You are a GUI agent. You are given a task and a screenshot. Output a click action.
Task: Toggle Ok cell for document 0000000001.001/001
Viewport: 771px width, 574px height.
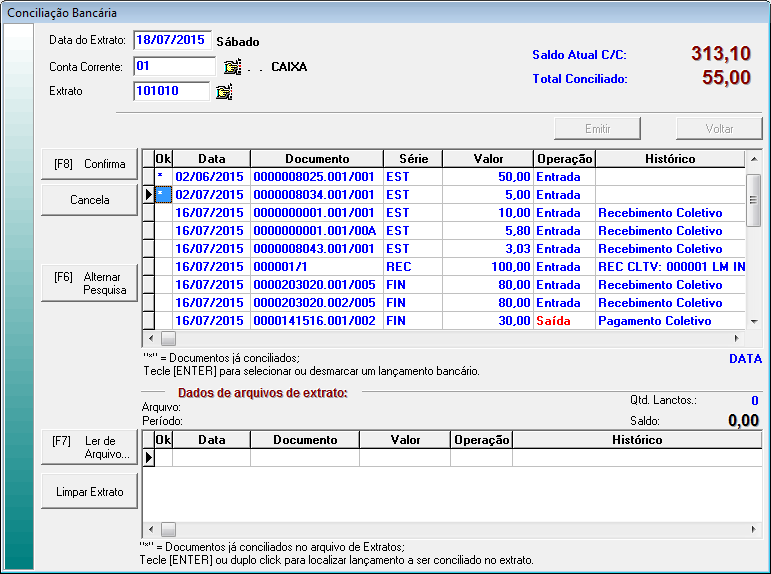[163, 212]
